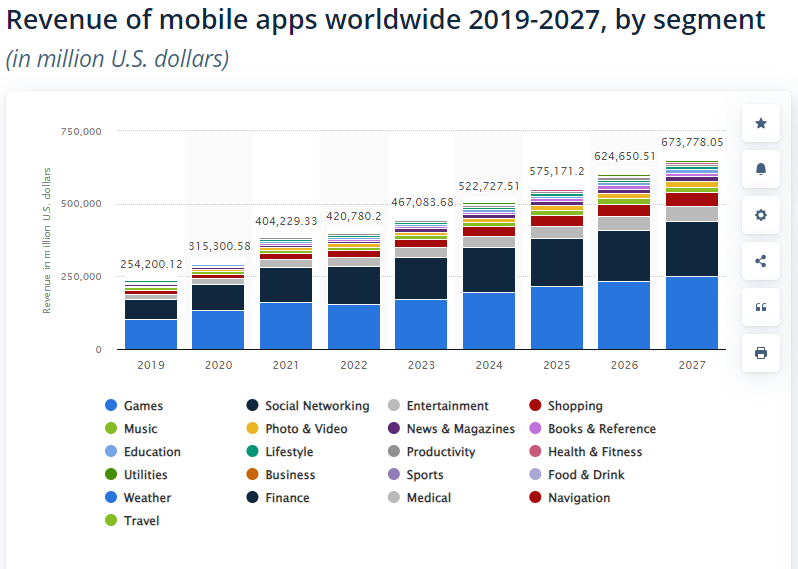
Task: Click the Sports legend label
Action: pyautogui.click(x=425, y=474)
